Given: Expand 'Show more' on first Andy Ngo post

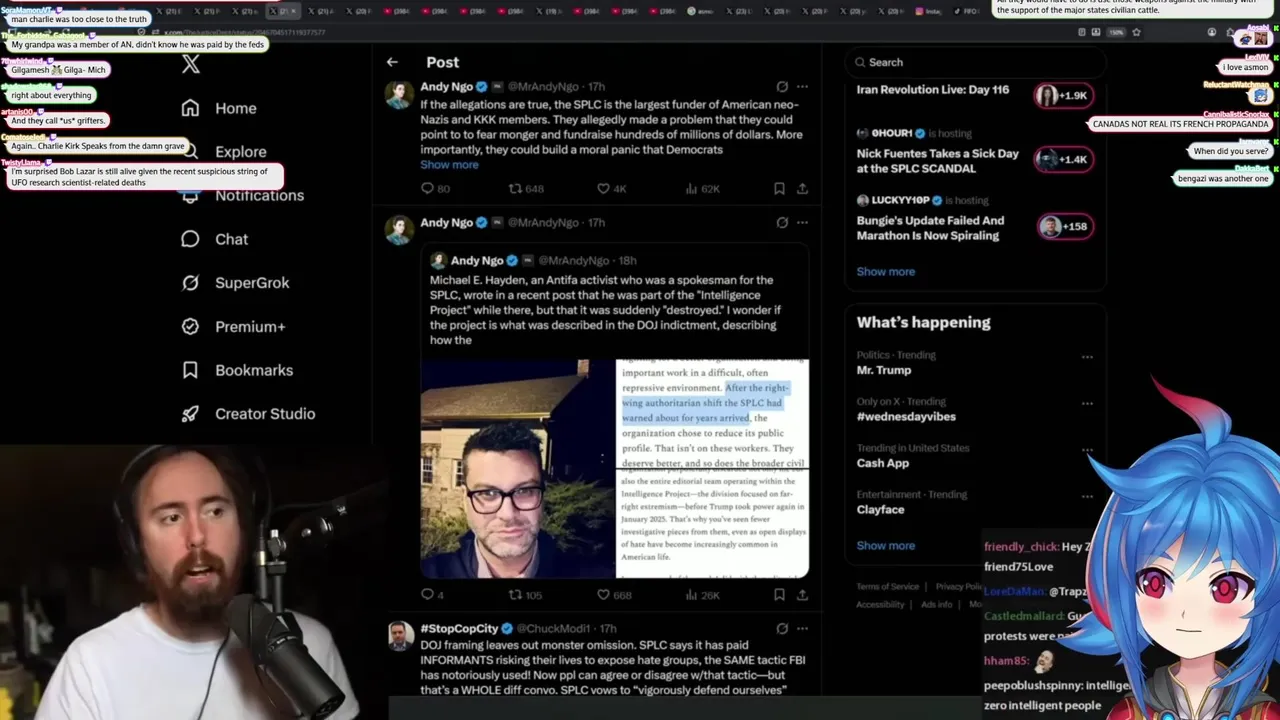Looking at the screenshot, I should point(449,165).
